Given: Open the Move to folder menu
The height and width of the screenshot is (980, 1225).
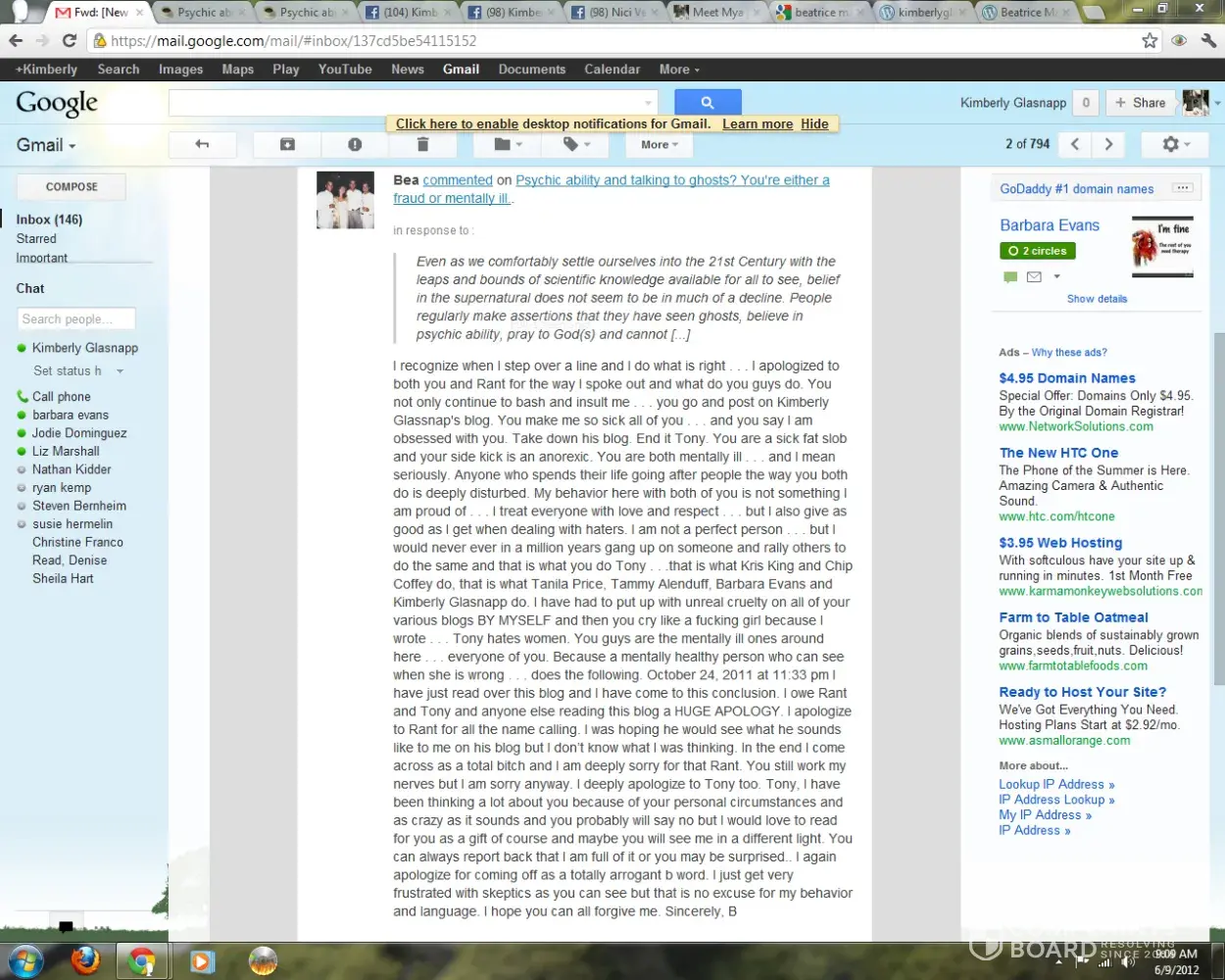Looking at the screenshot, I should point(508,144).
